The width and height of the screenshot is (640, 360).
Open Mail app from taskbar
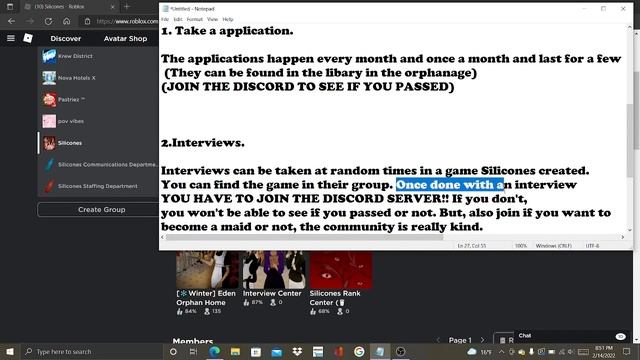click(277, 351)
